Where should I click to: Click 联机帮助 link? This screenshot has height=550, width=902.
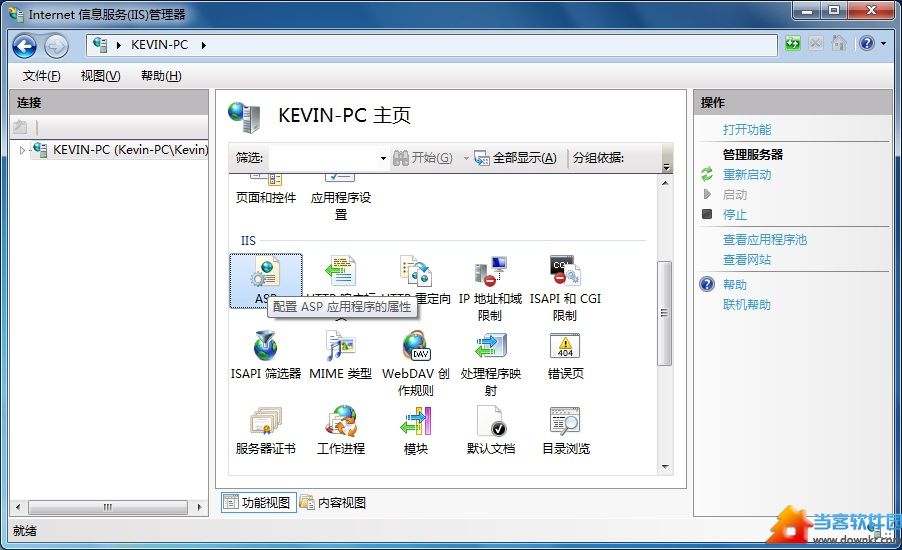point(747,305)
